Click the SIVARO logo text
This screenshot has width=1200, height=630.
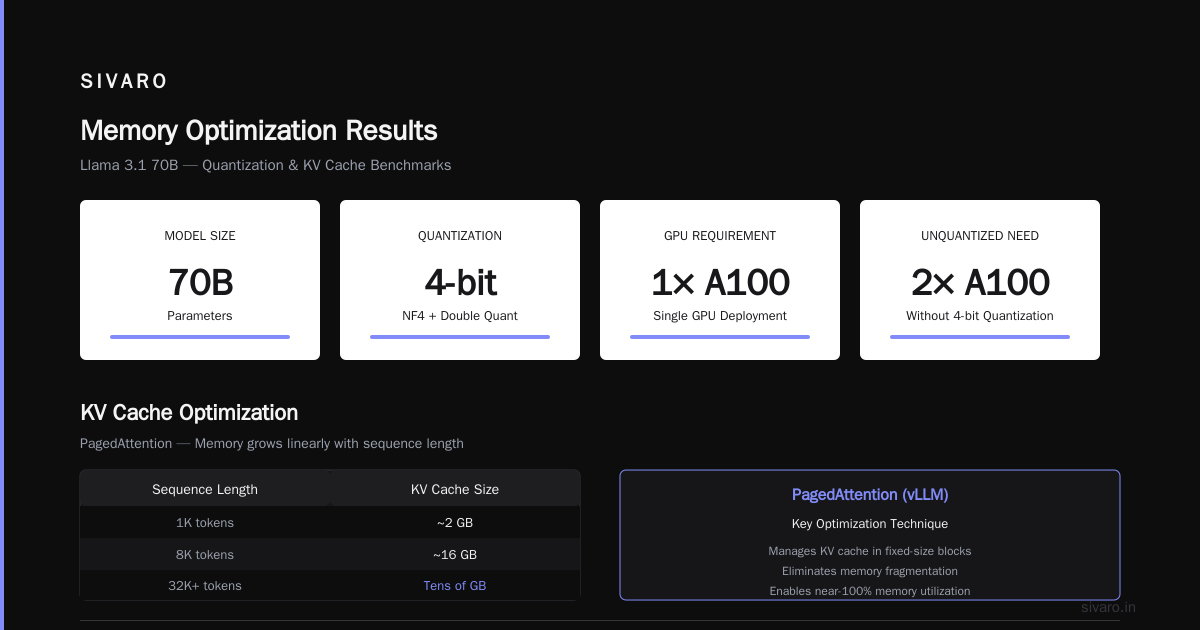point(124,82)
